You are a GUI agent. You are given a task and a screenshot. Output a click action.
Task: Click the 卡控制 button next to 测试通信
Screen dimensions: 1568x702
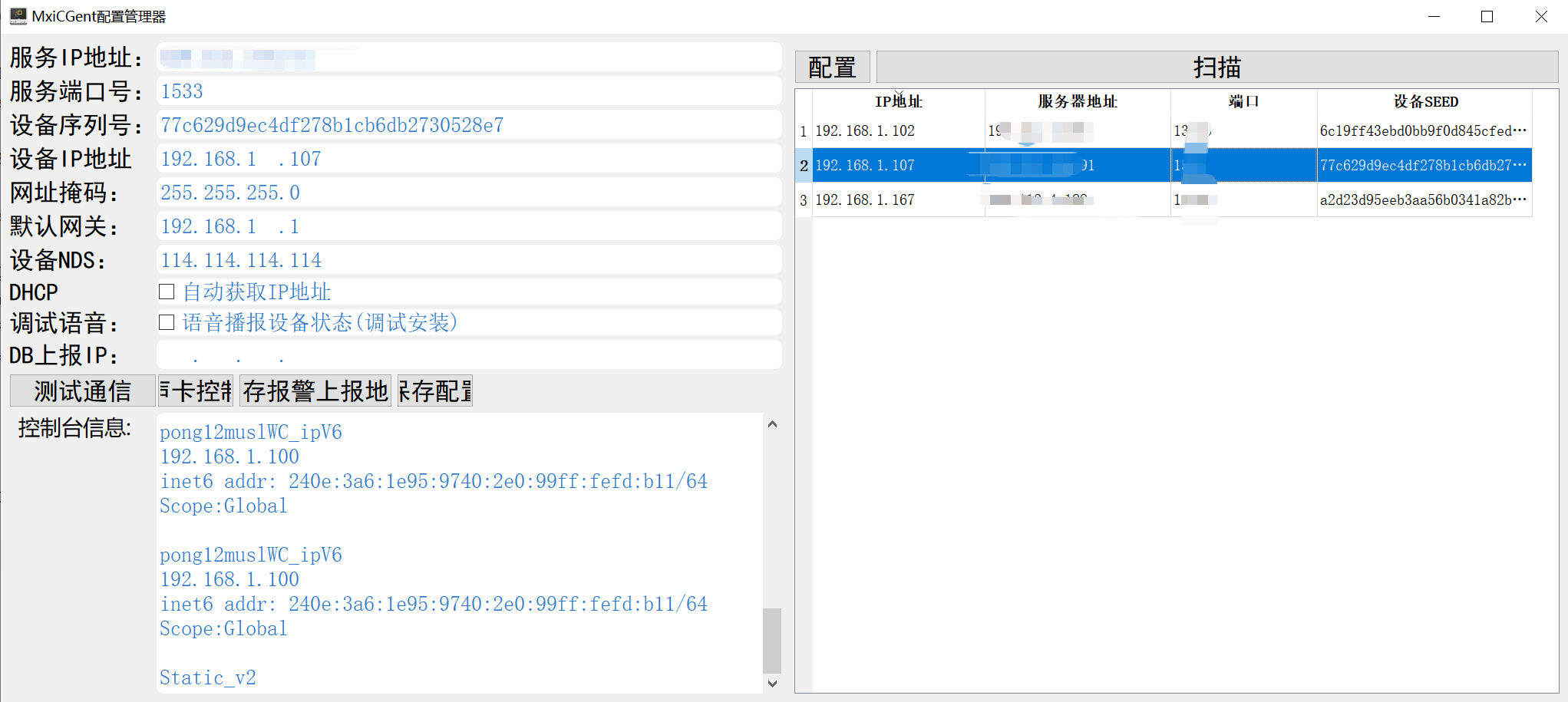coord(196,391)
